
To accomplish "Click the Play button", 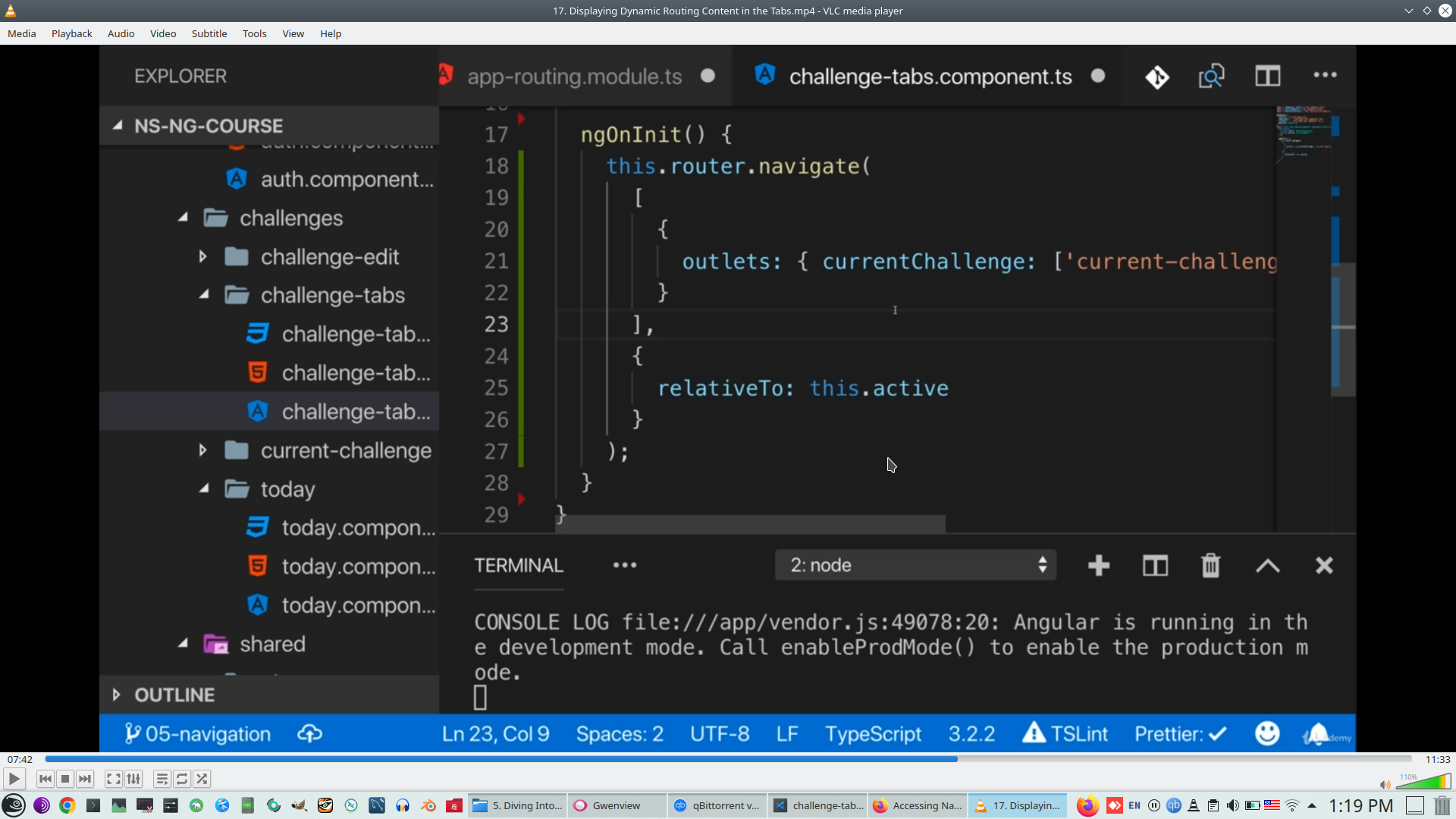I will pos(14,779).
